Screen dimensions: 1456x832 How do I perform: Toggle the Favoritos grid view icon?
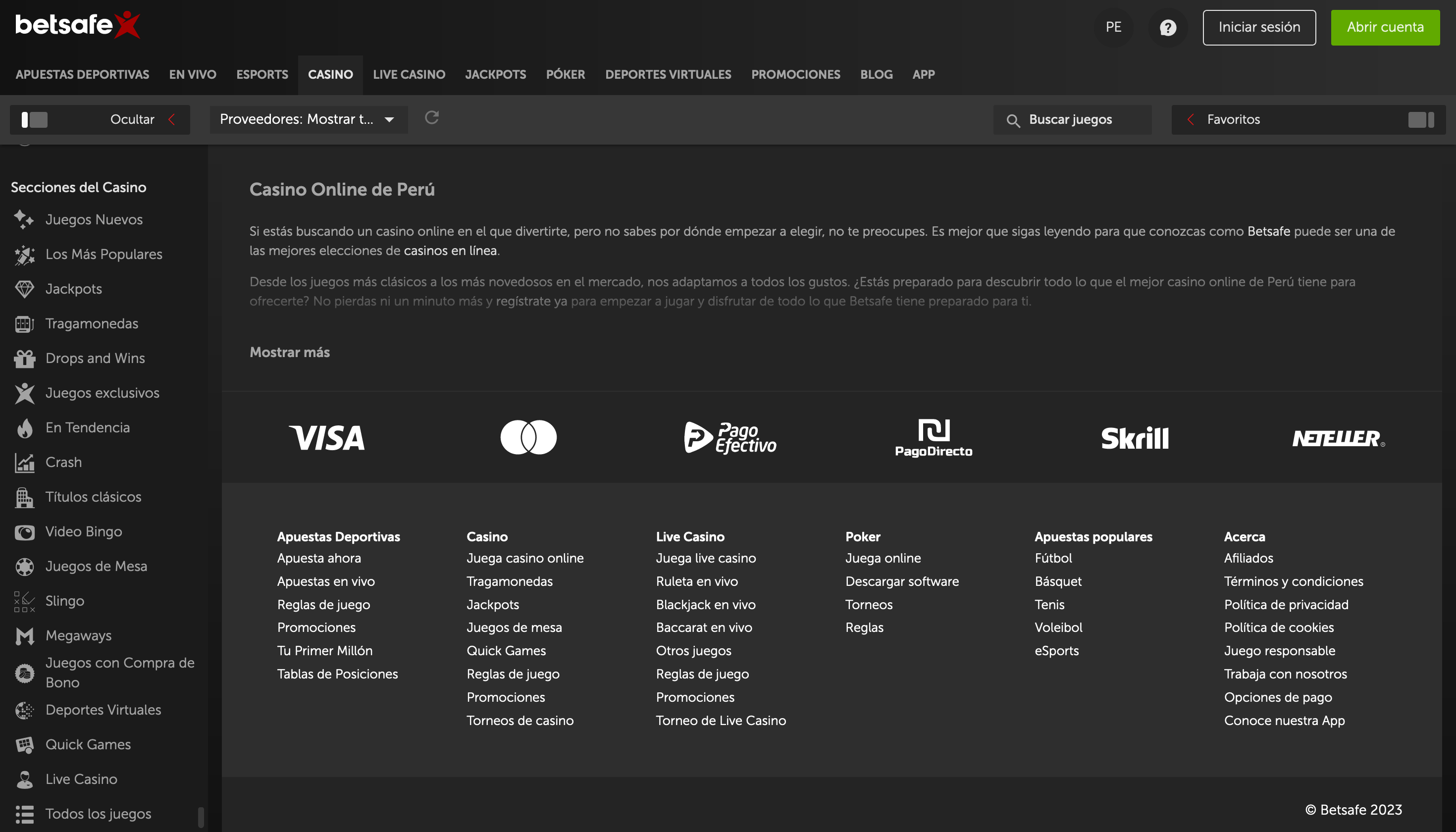point(1421,119)
